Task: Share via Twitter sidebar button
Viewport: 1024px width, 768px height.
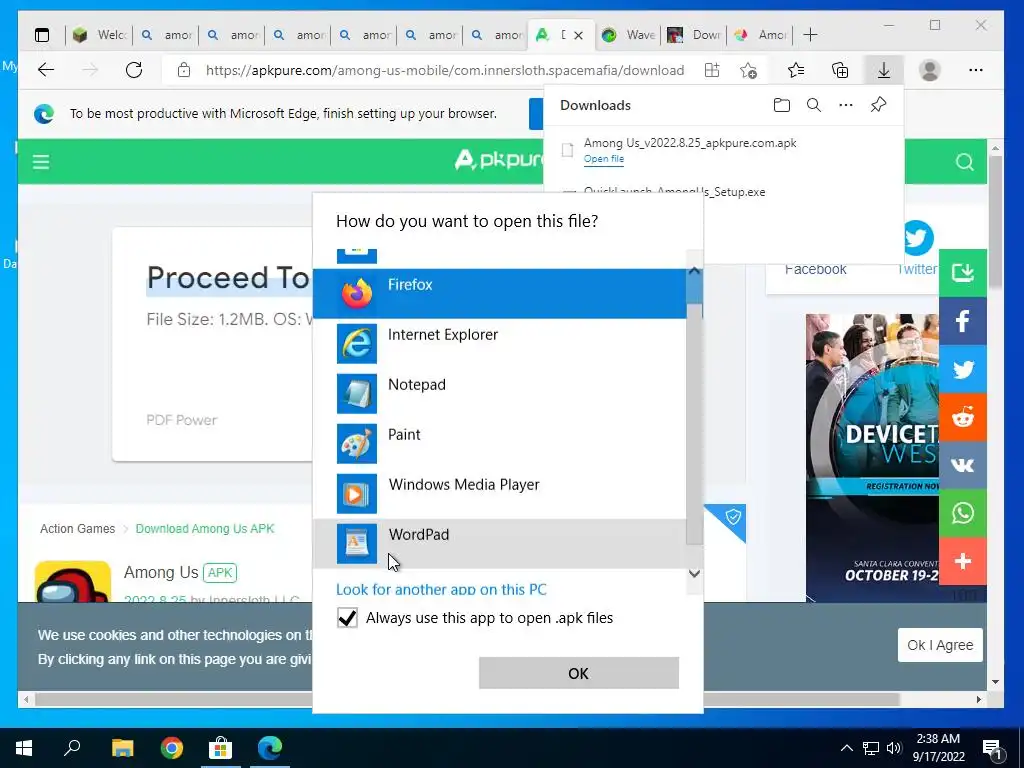Action: click(x=963, y=370)
